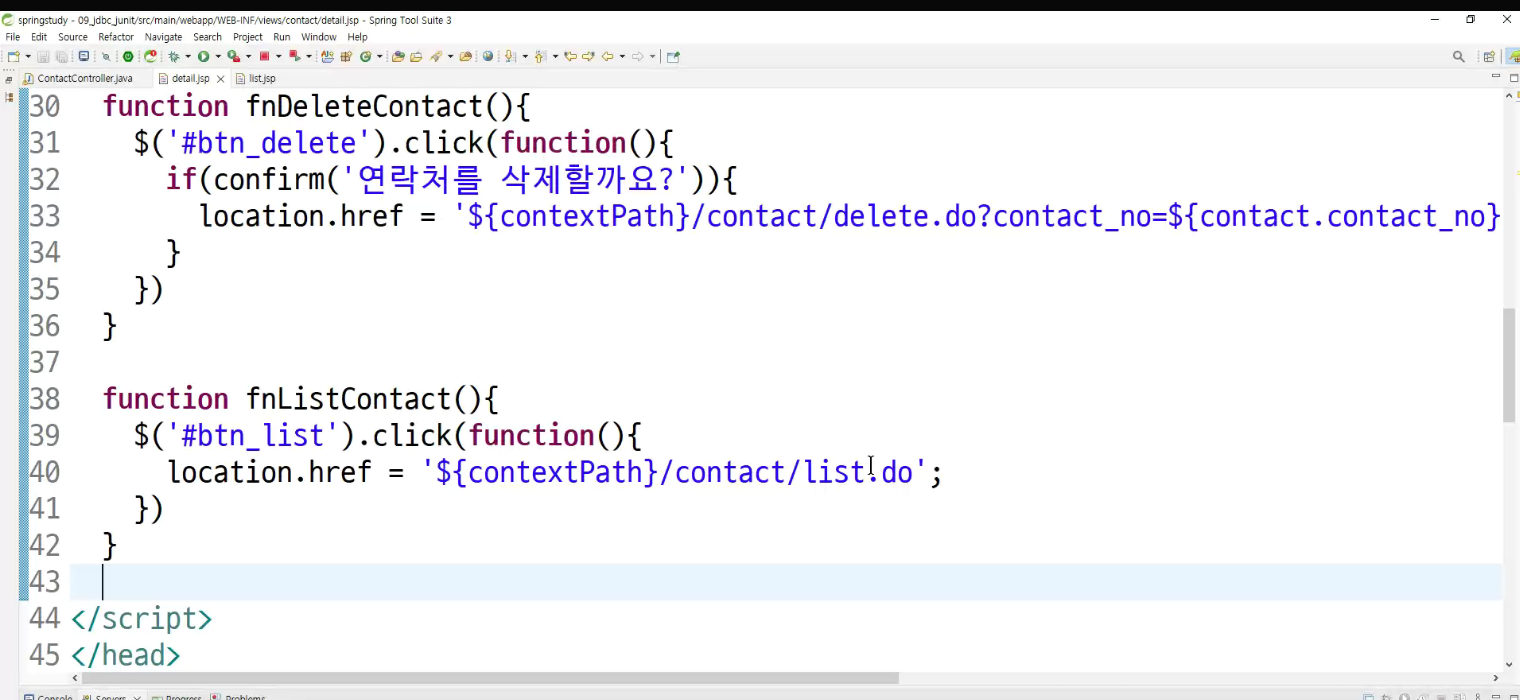Click the Search flashlight toolbar icon

(x=436, y=57)
